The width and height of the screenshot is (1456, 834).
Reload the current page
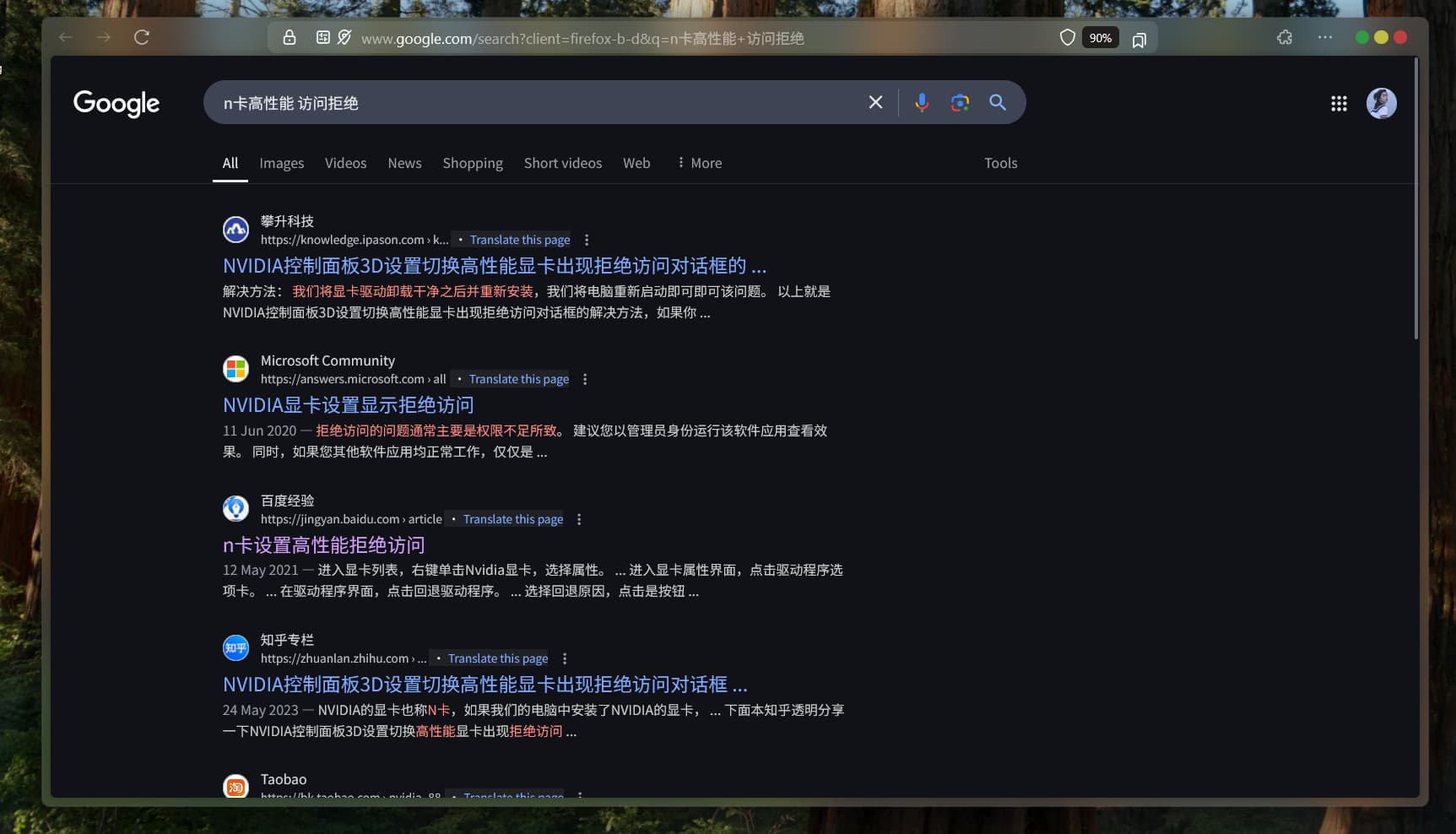point(142,37)
